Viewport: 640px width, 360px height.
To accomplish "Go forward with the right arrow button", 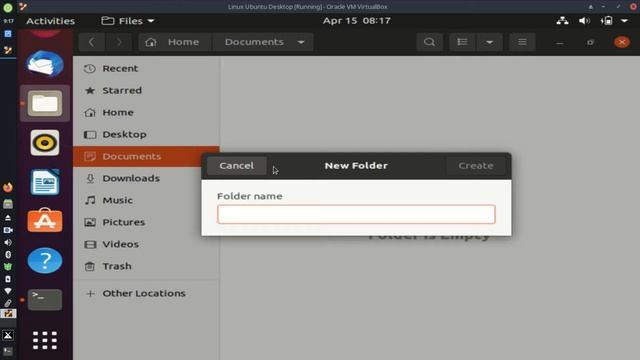I will point(119,42).
